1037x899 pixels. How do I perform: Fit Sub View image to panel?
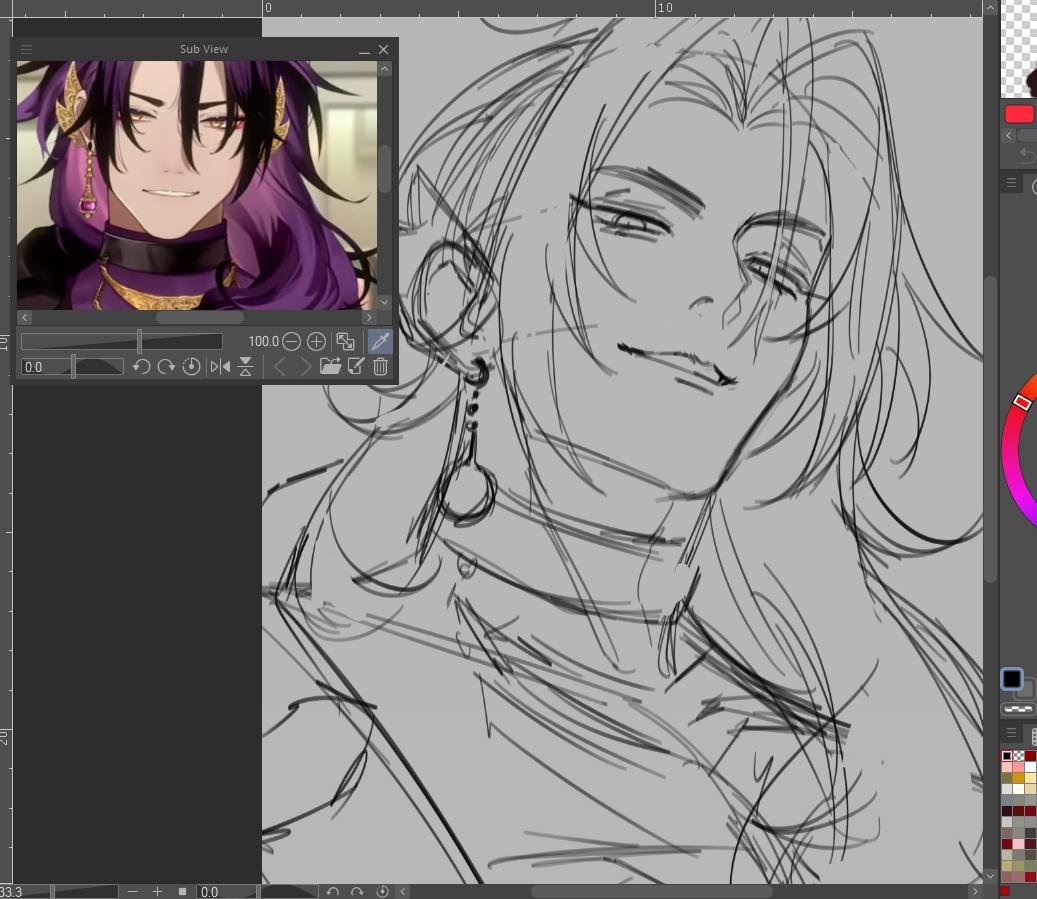click(x=345, y=341)
